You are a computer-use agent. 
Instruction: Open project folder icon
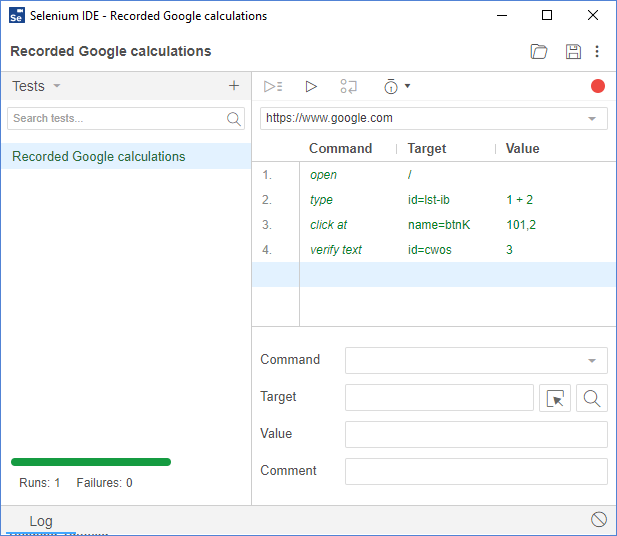click(539, 52)
